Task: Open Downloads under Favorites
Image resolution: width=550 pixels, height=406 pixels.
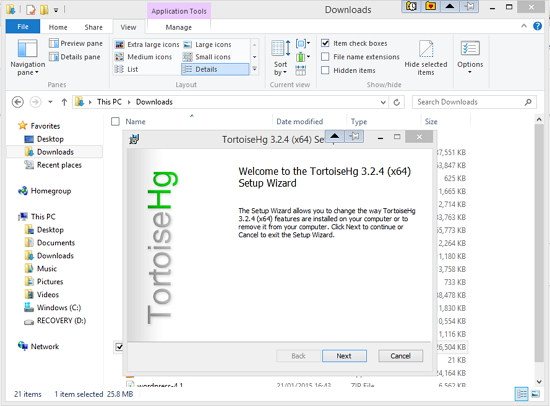Action: (x=55, y=152)
